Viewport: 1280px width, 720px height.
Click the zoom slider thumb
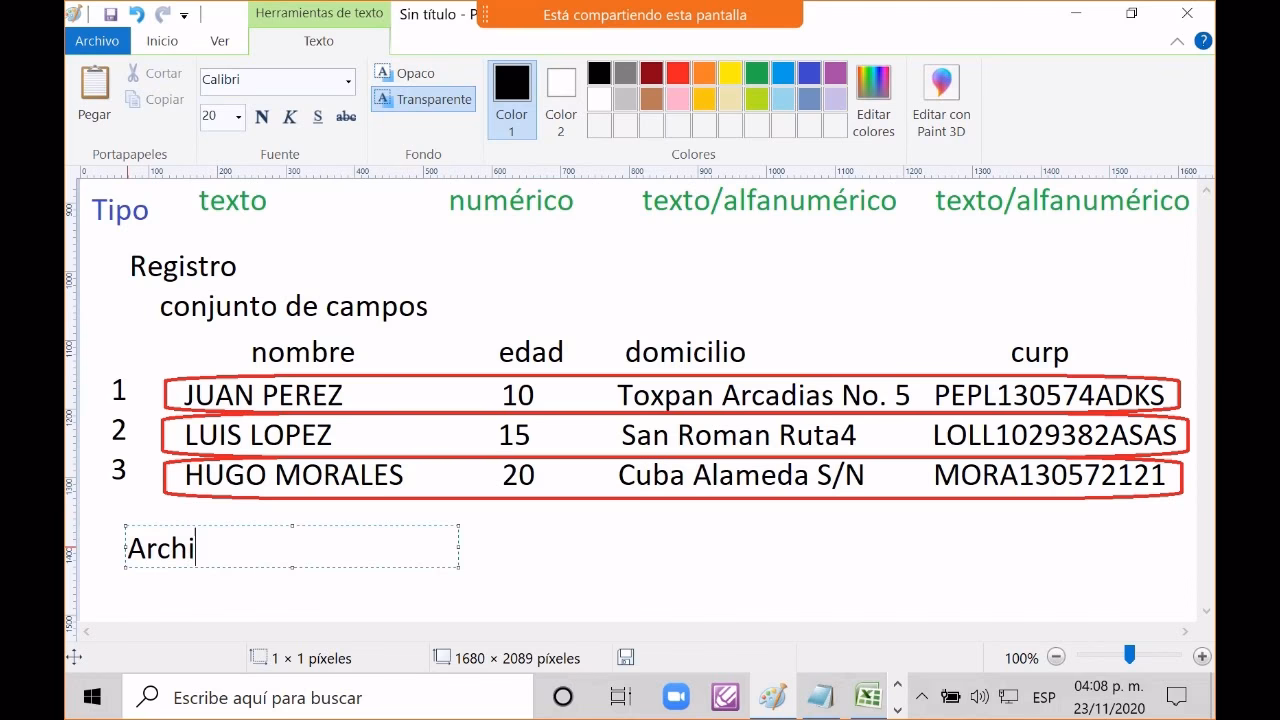[x=1129, y=655]
